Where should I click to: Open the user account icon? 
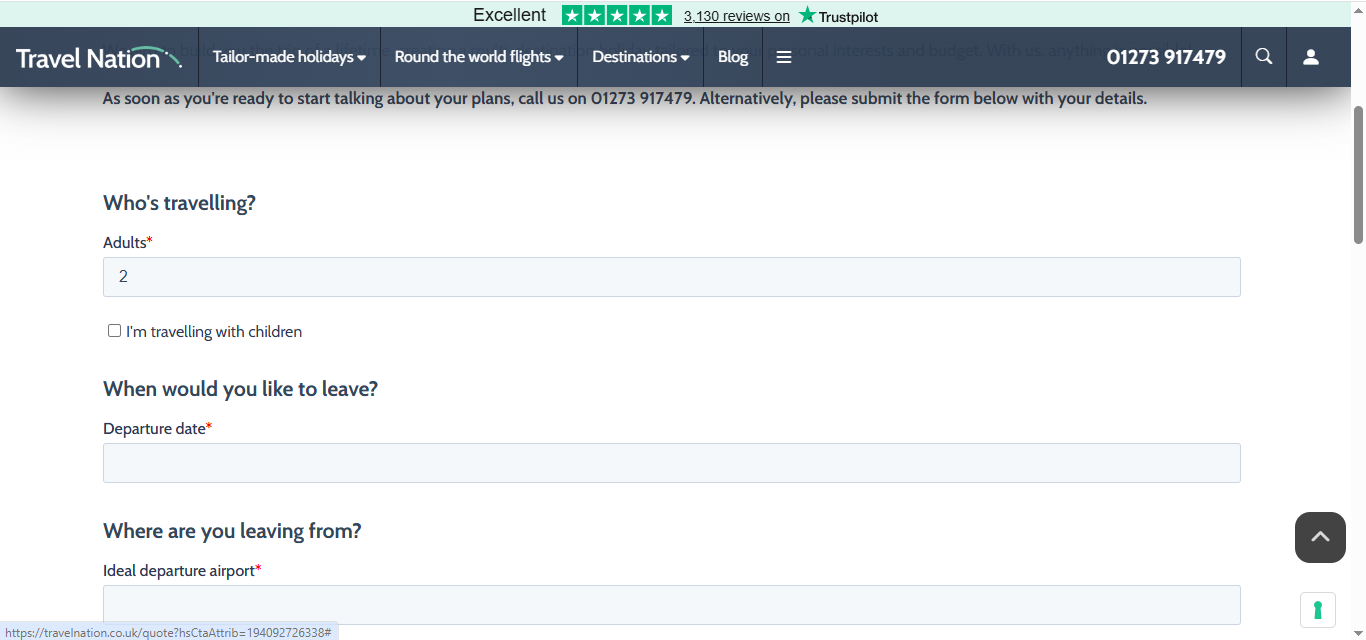[x=1310, y=57]
